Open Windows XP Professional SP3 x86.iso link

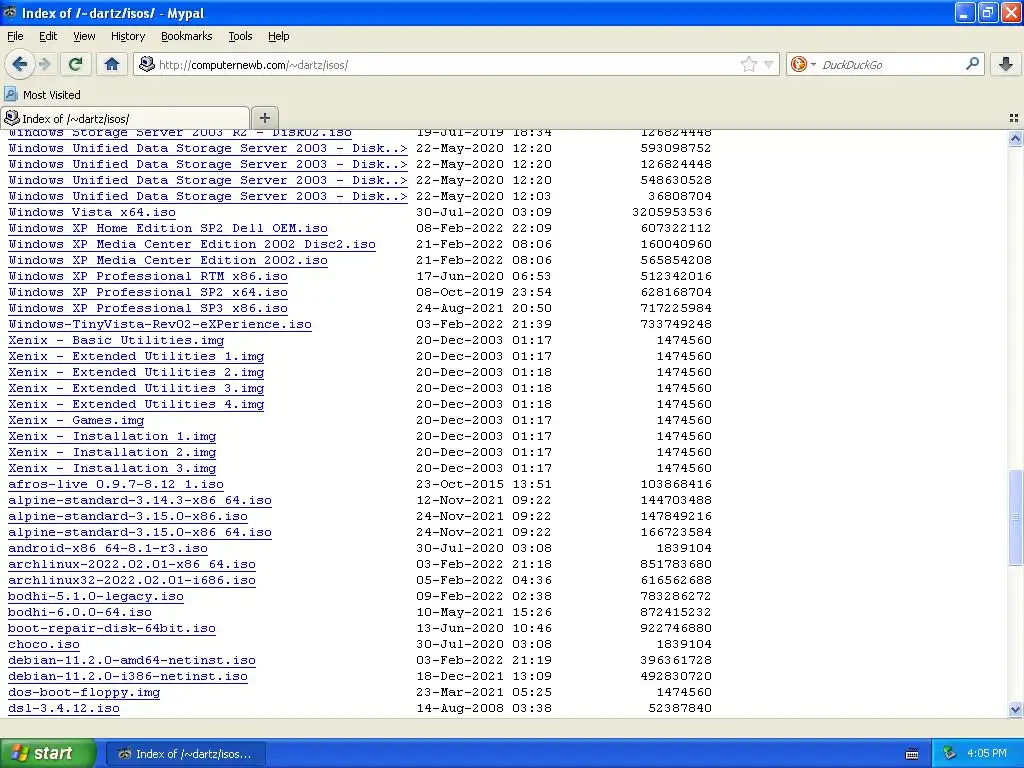tap(148, 308)
